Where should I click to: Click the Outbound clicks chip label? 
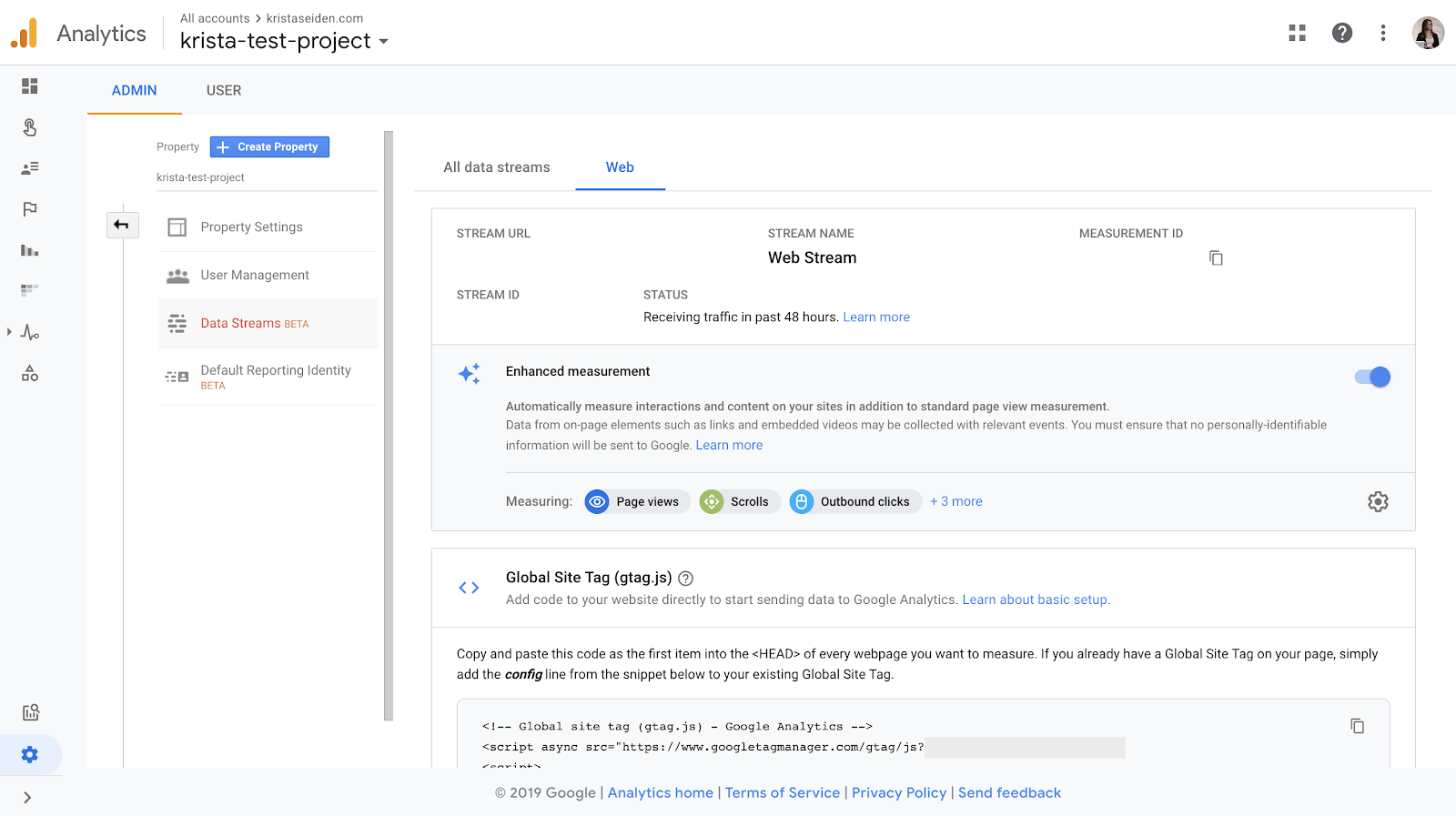[x=865, y=502]
